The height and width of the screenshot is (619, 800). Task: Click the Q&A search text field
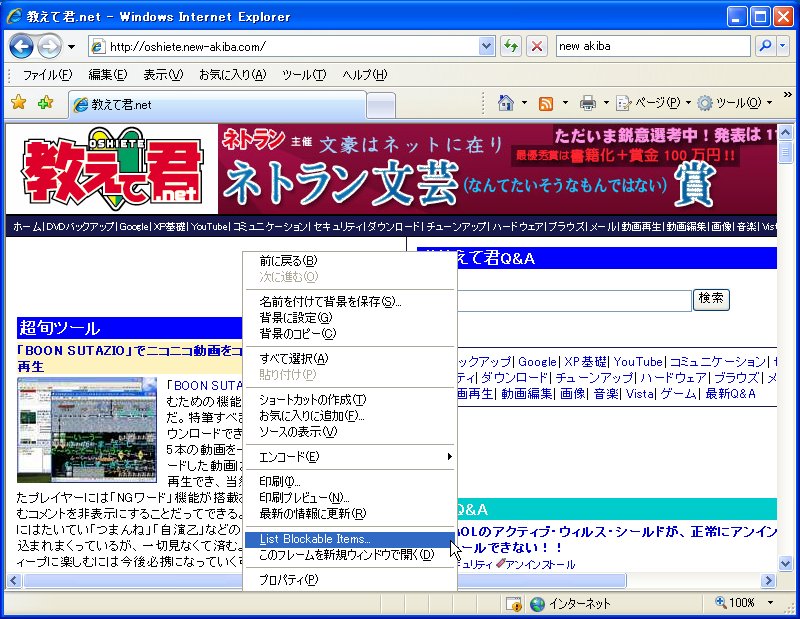tap(574, 301)
